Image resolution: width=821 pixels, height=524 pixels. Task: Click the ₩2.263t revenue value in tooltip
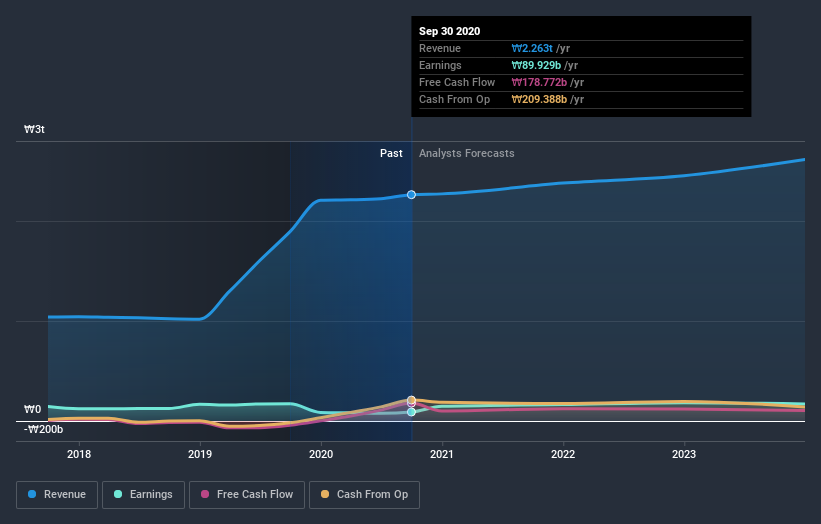[532, 48]
